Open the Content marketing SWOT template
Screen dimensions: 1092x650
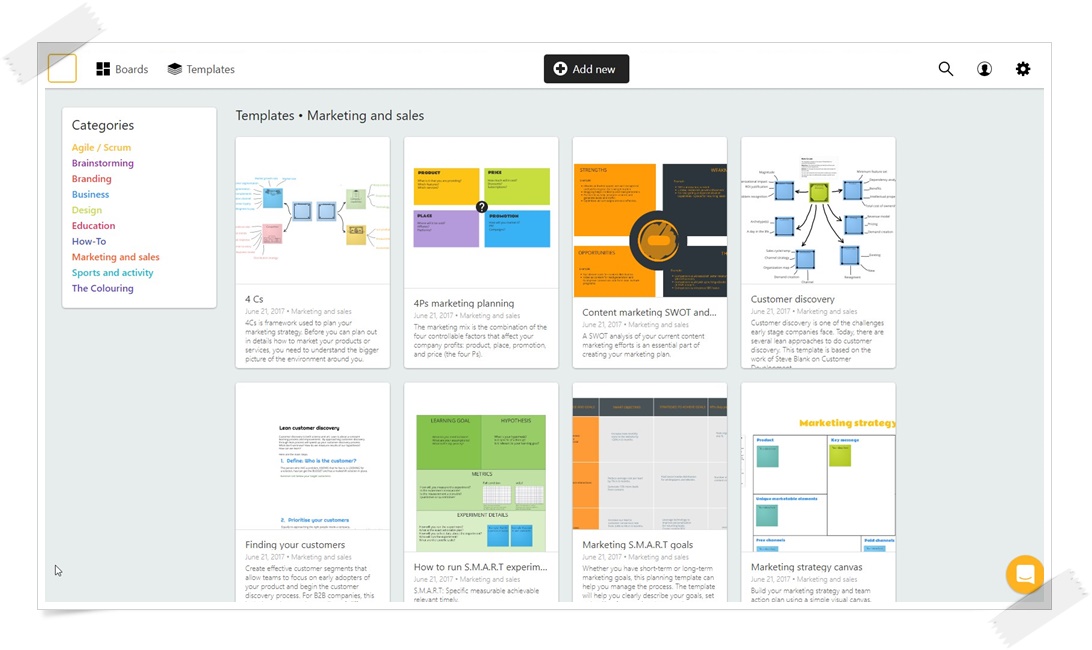[649, 230]
